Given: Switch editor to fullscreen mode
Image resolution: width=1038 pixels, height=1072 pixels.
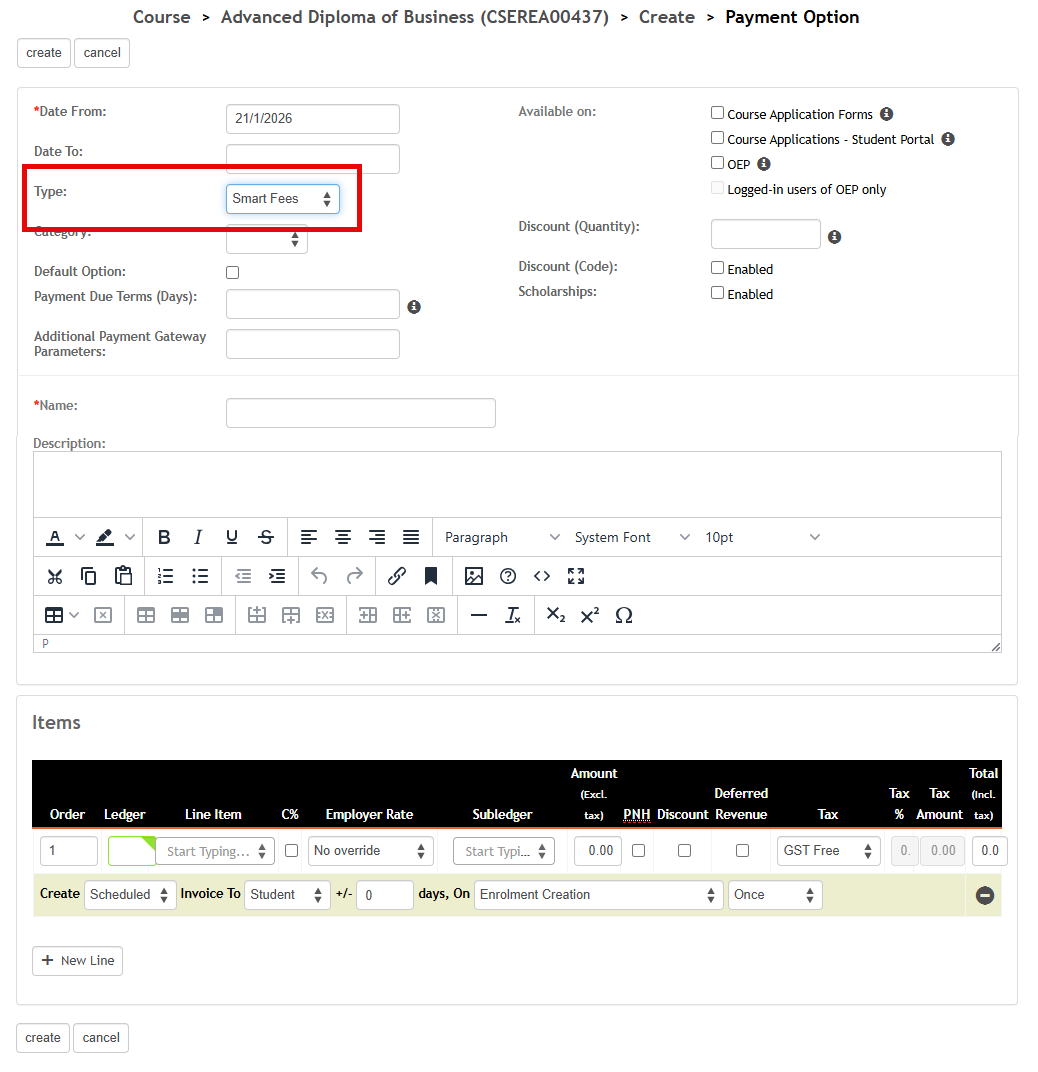Looking at the screenshot, I should click(x=576, y=576).
